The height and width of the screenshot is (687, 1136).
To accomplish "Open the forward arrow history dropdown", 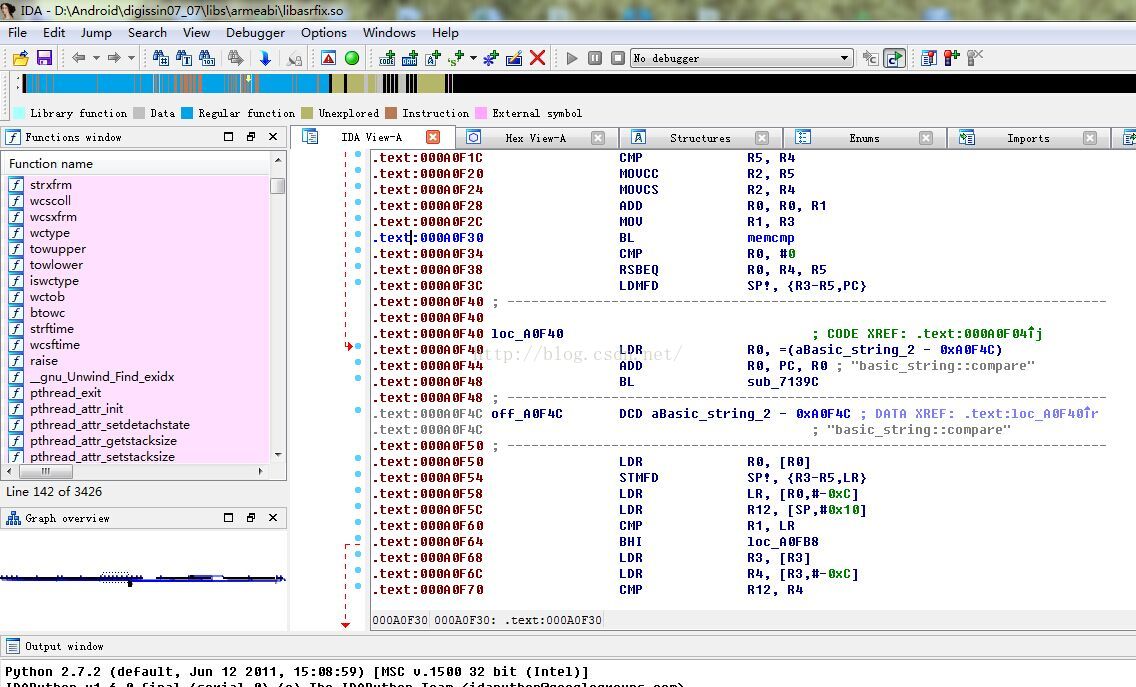I will (x=131, y=58).
